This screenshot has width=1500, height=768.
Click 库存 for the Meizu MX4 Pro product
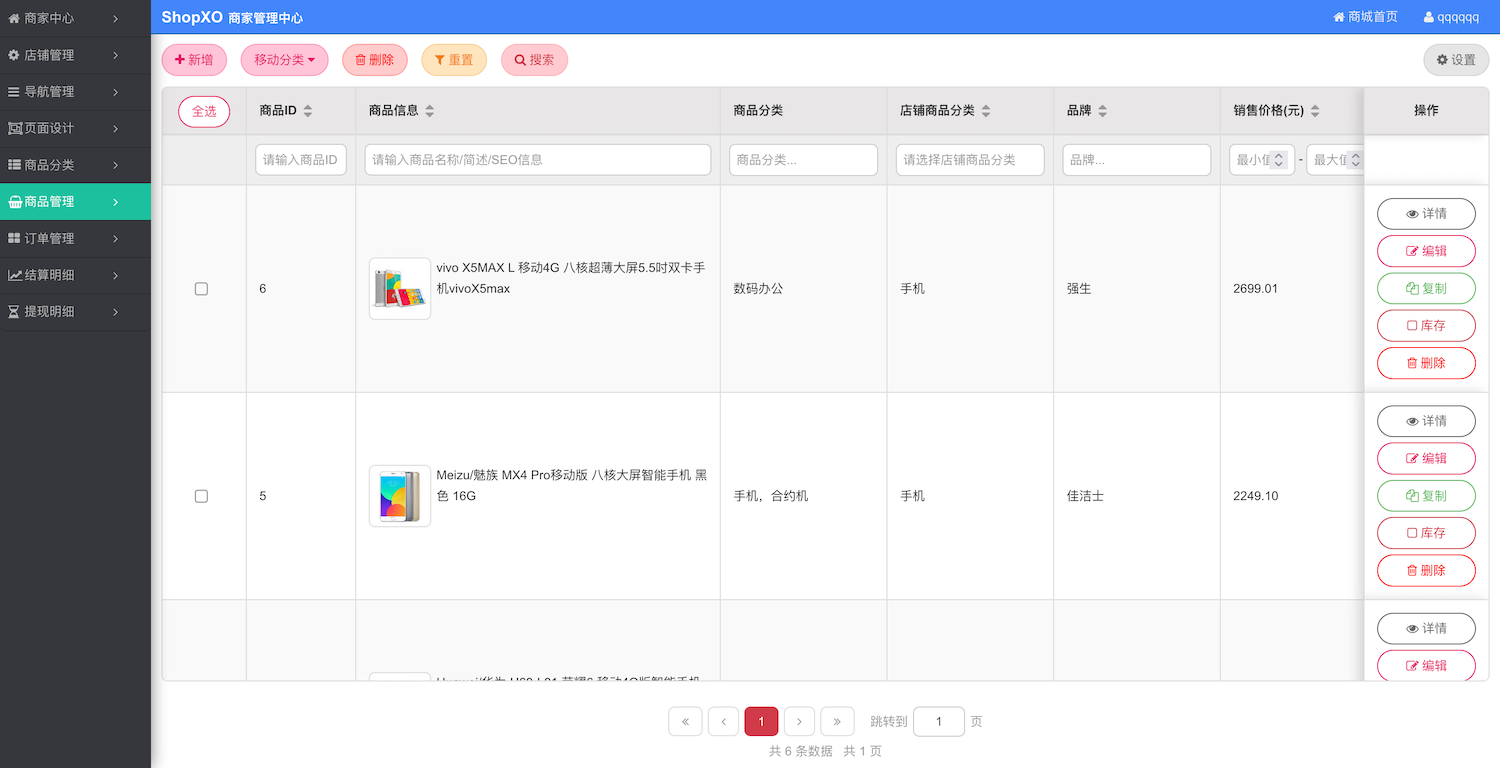(1426, 533)
